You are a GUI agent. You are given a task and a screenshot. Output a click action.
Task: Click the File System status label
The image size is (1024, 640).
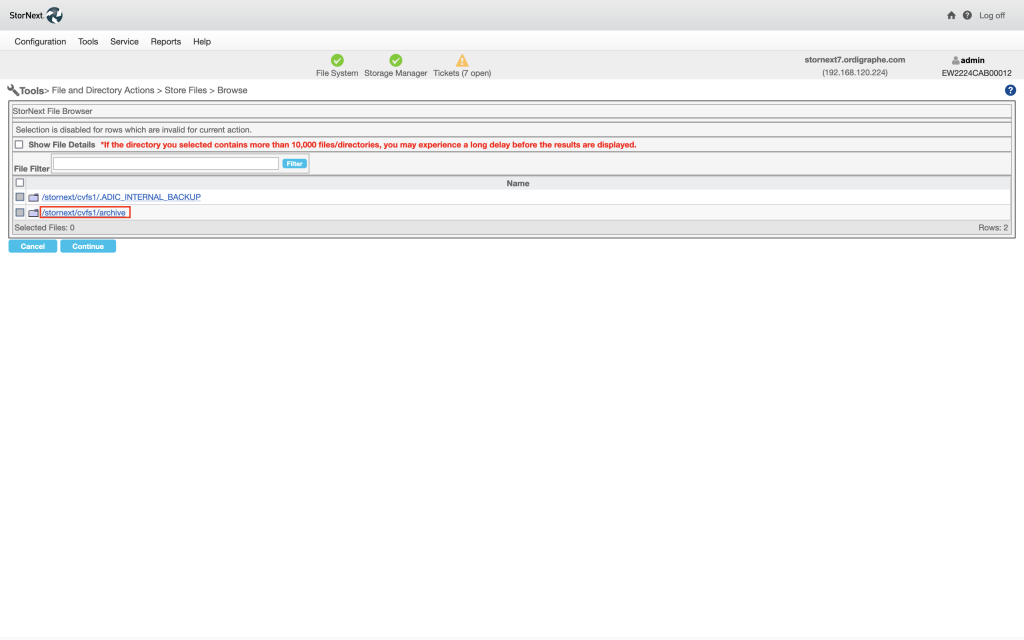point(337,73)
